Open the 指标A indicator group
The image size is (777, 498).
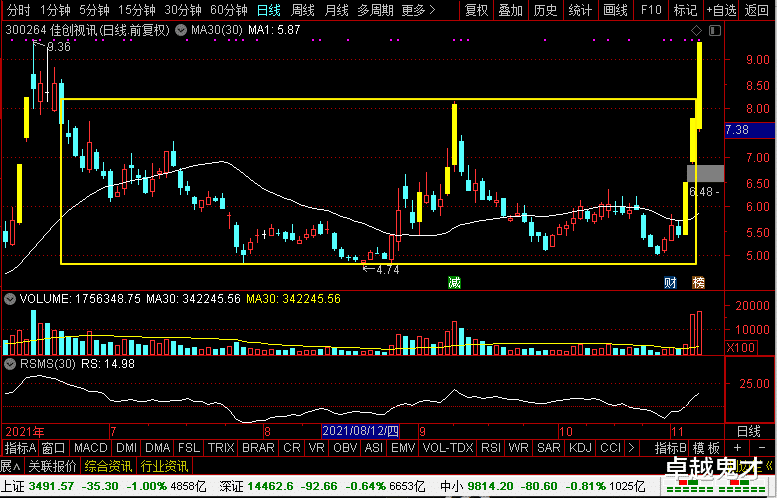click(x=20, y=448)
